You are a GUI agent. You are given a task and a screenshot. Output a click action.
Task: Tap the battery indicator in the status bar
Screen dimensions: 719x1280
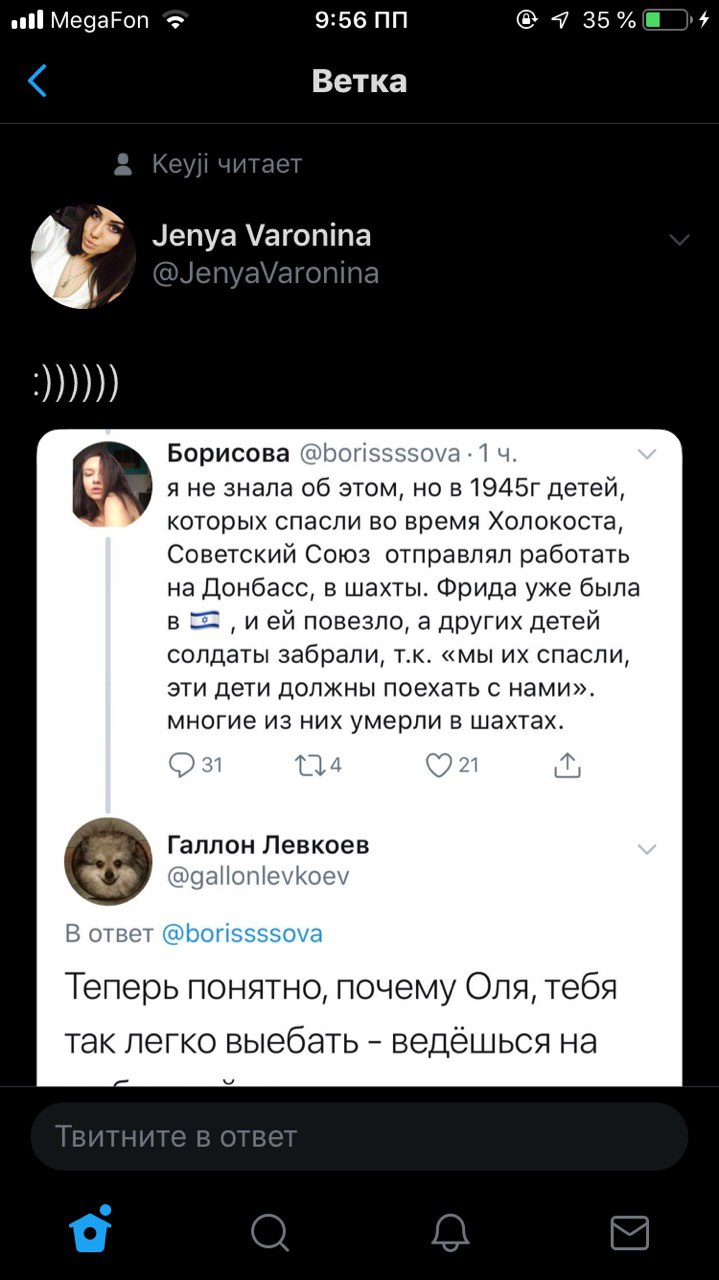coord(667,19)
